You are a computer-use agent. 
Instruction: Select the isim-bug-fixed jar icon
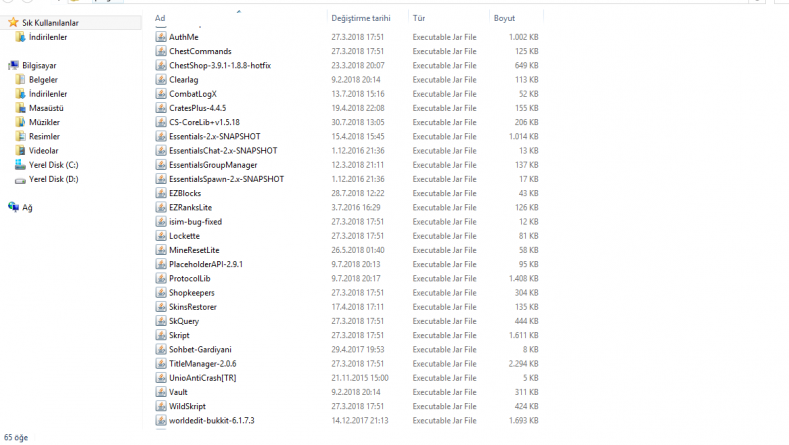pyautogui.click(x=161, y=221)
